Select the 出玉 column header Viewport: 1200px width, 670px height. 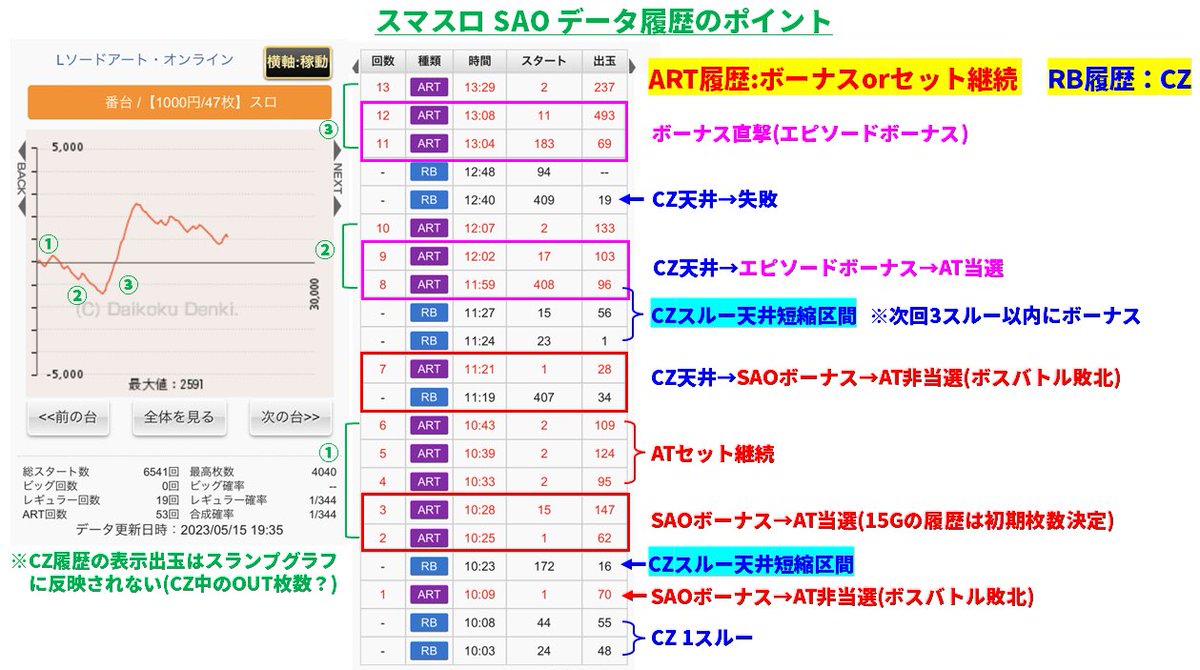click(x=605, y=61)
